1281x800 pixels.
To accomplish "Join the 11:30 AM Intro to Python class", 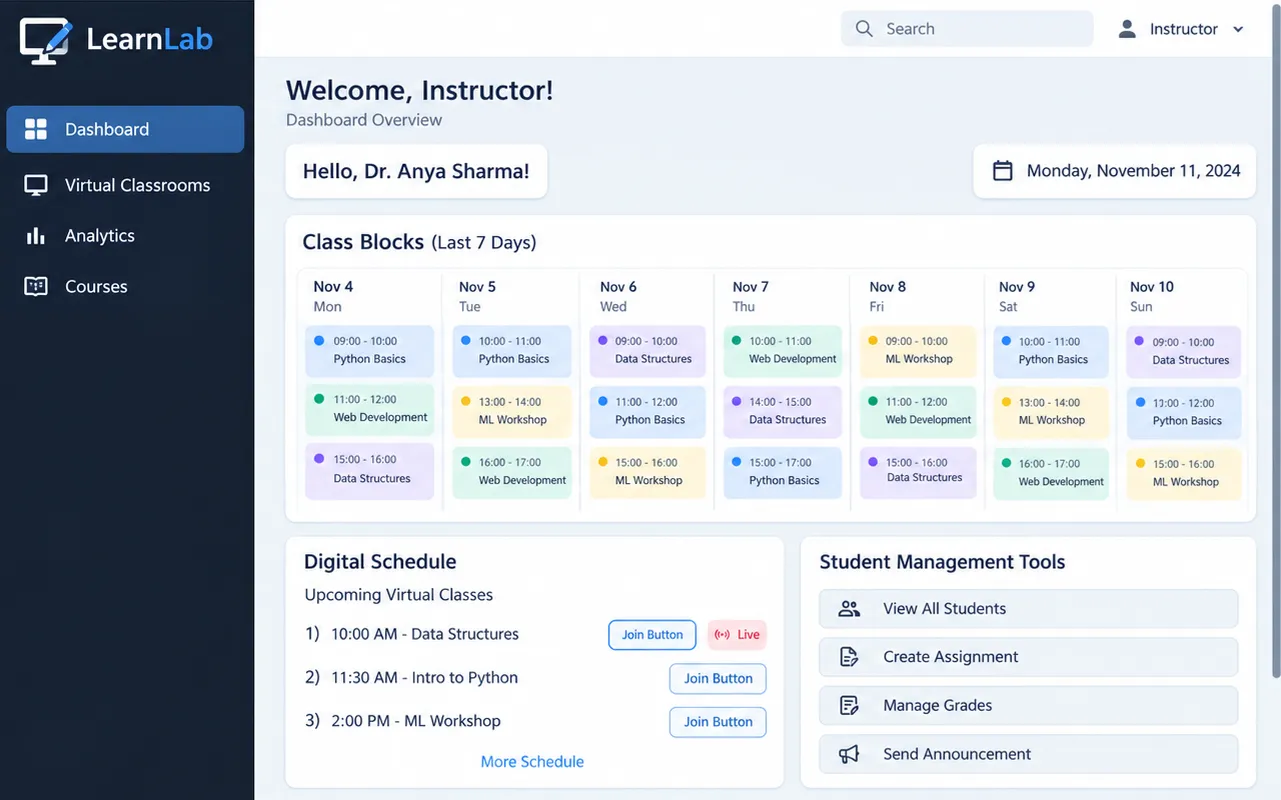I will [718, 679].
